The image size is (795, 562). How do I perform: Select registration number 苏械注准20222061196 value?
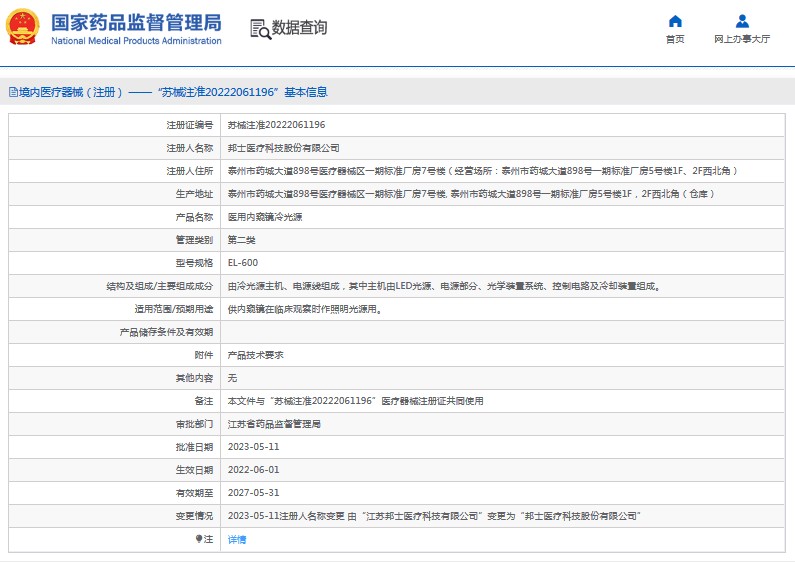pos(276,125)
